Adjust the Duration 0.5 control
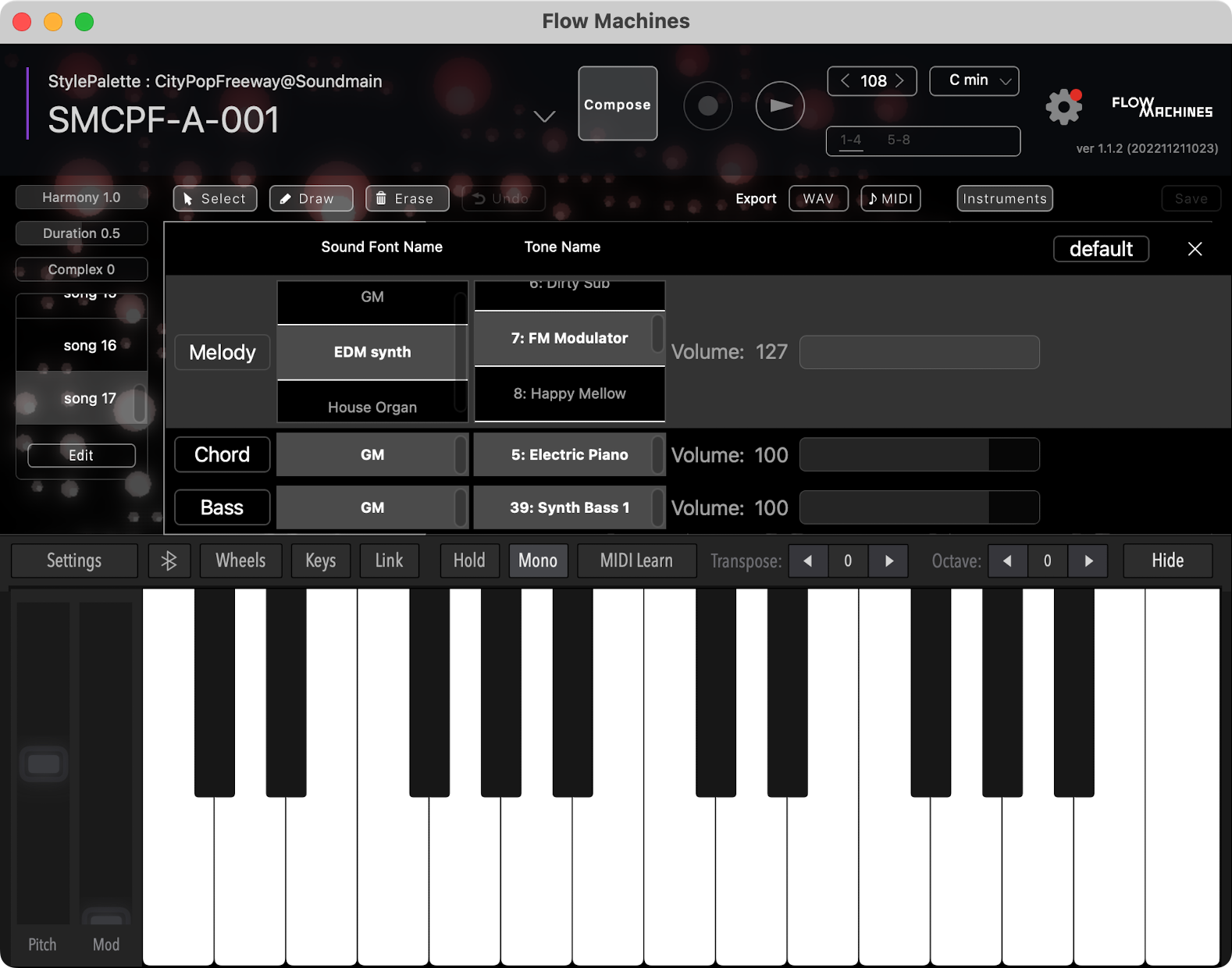The height and width of the screenshot is (968, 1232). click(82, 233)
